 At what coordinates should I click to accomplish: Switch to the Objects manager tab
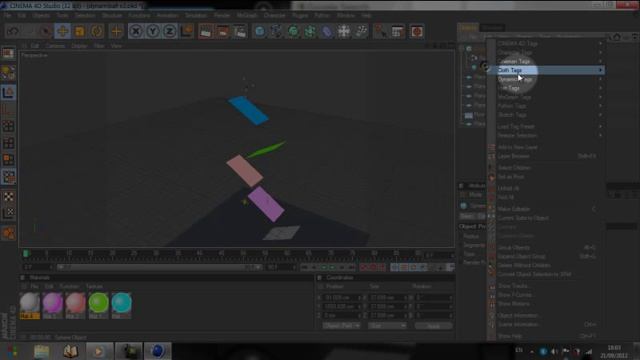click(x=468, y=27)
